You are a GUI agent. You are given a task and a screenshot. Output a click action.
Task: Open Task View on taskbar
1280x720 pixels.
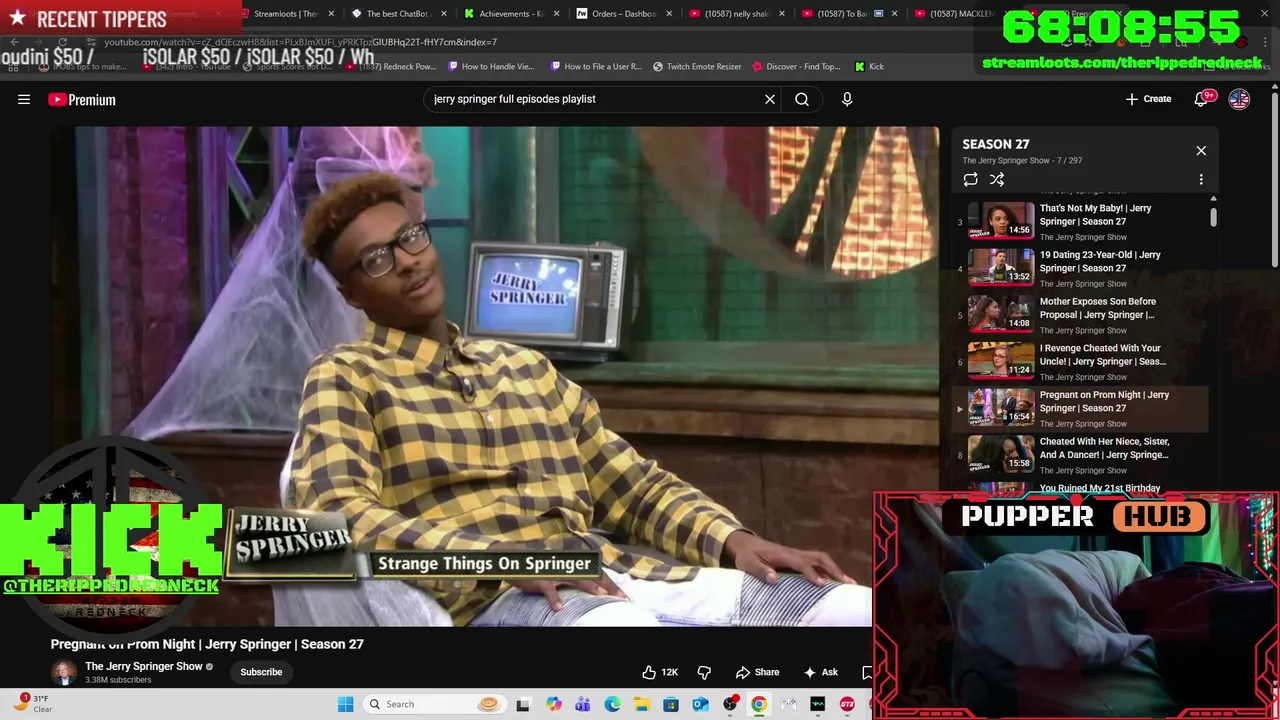522,704
